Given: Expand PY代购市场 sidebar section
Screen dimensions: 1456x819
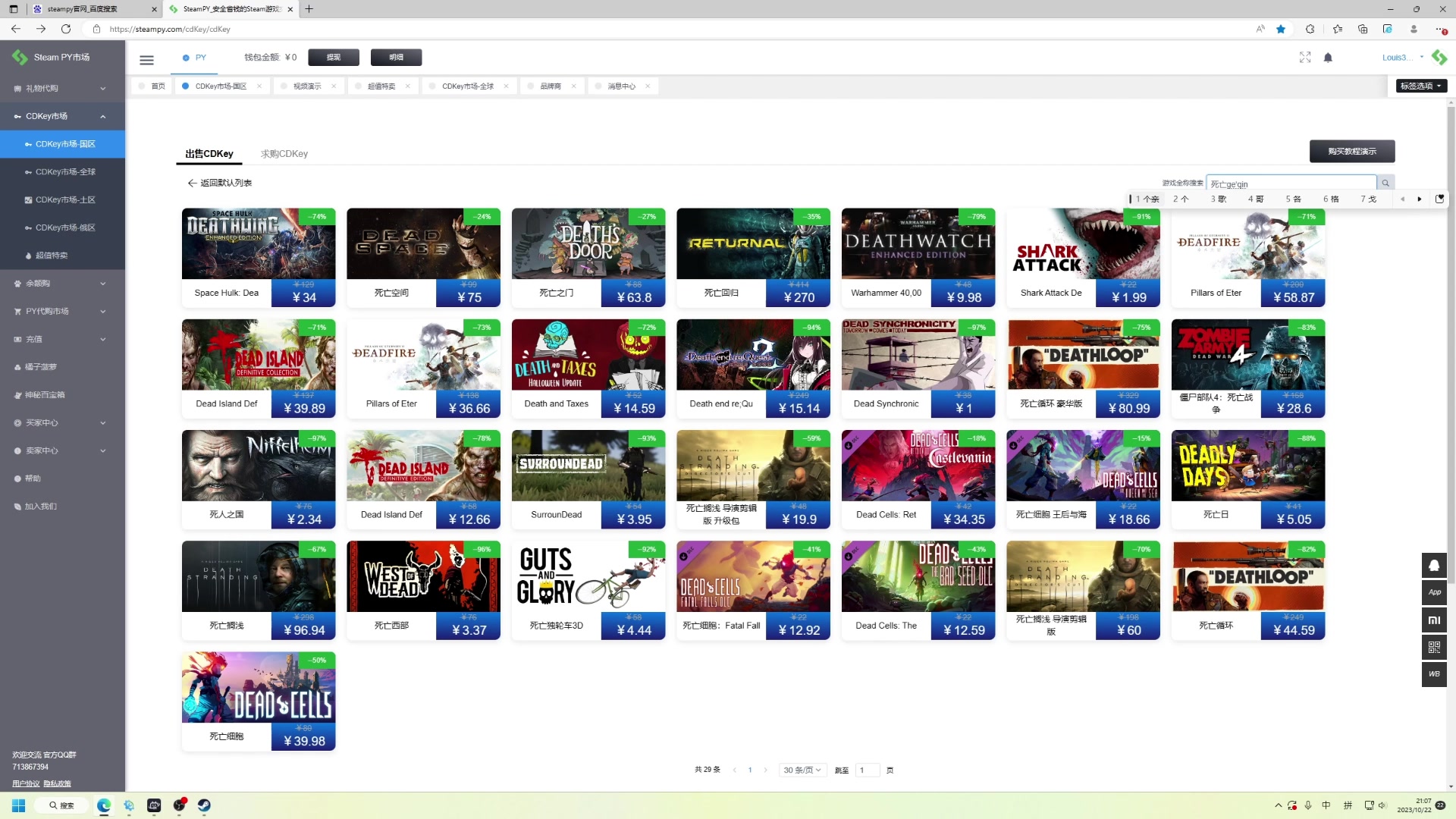Looking at the screenshot, I should tap(62, 312).
